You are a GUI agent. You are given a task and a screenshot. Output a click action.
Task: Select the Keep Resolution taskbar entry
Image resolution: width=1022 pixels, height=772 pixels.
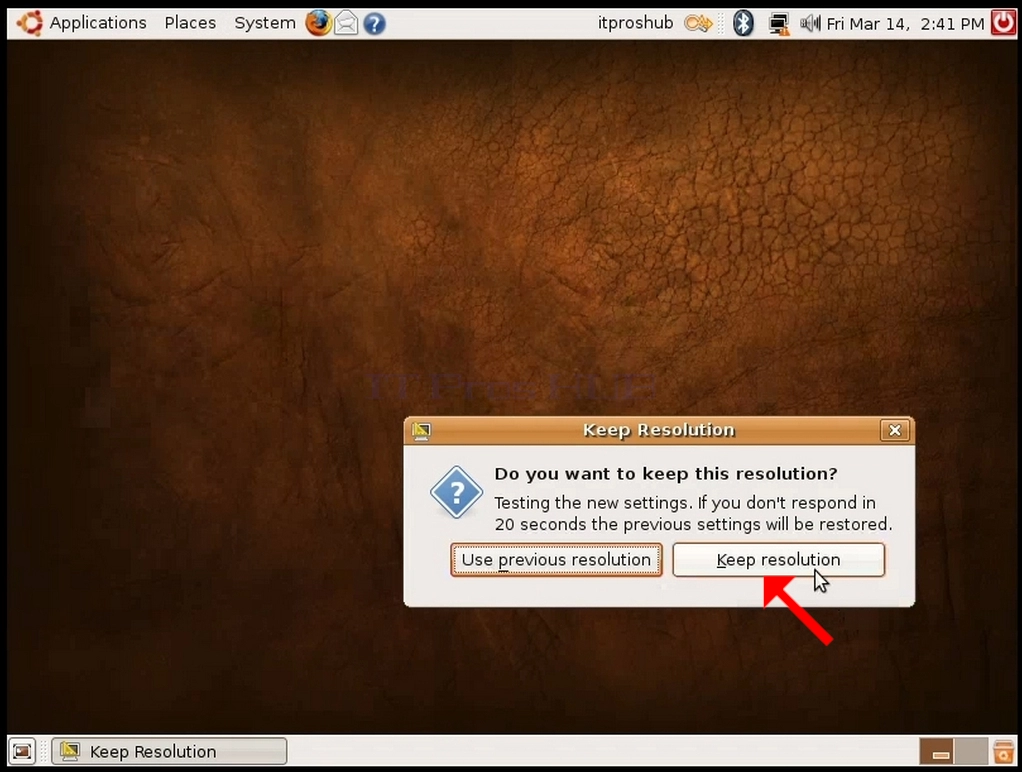(x=169, y=751)
